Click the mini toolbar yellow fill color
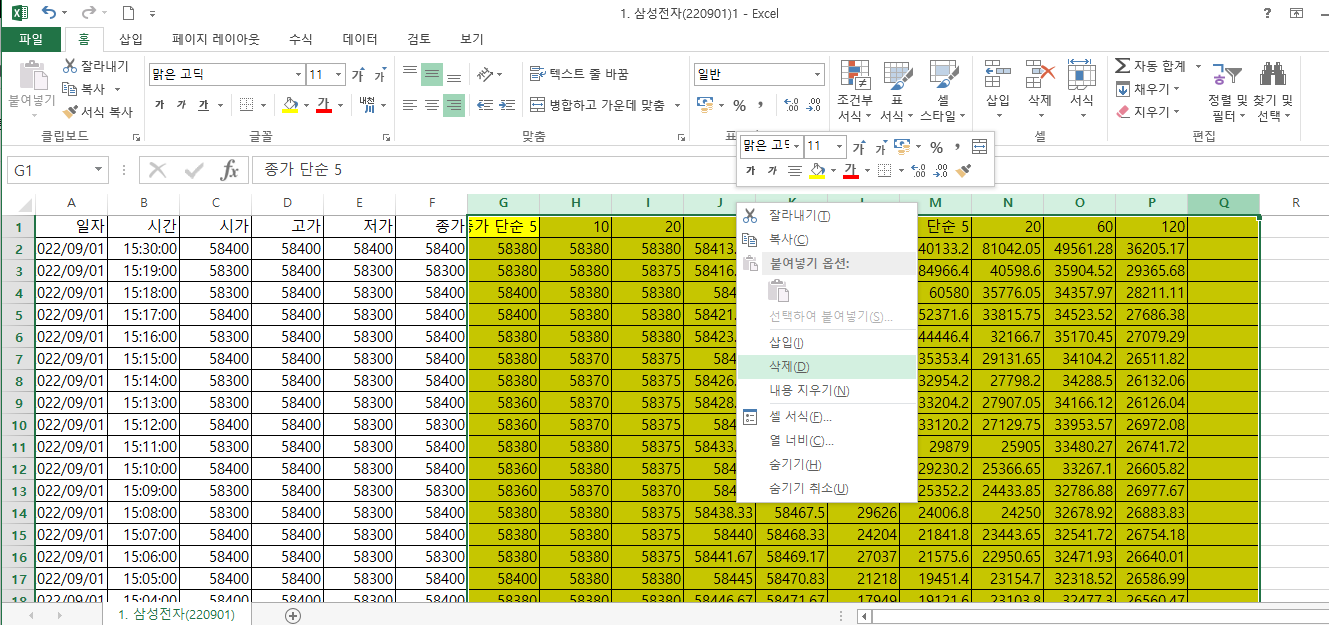The image size is (1329, 625). point(817,171)
